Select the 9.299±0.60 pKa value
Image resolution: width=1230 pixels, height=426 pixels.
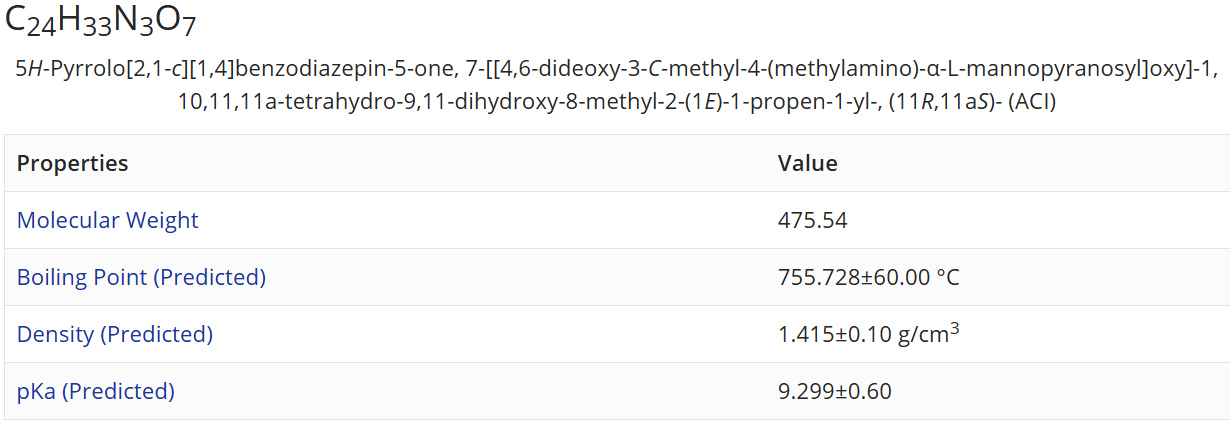coord(834,391)
